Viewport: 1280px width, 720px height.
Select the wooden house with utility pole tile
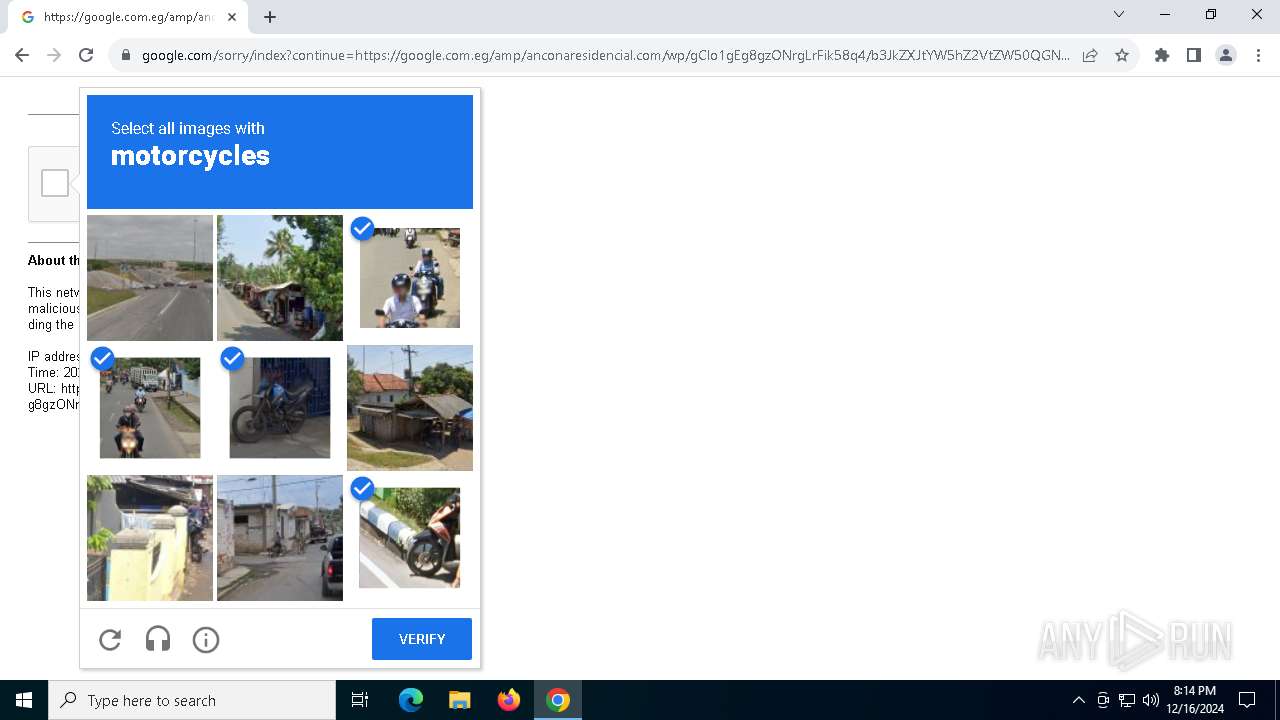(x=410, y=408)
